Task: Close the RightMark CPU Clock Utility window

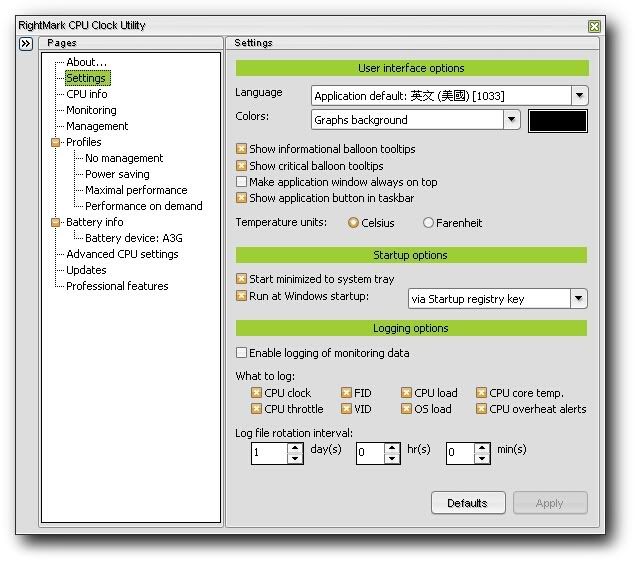Action: 594,26
